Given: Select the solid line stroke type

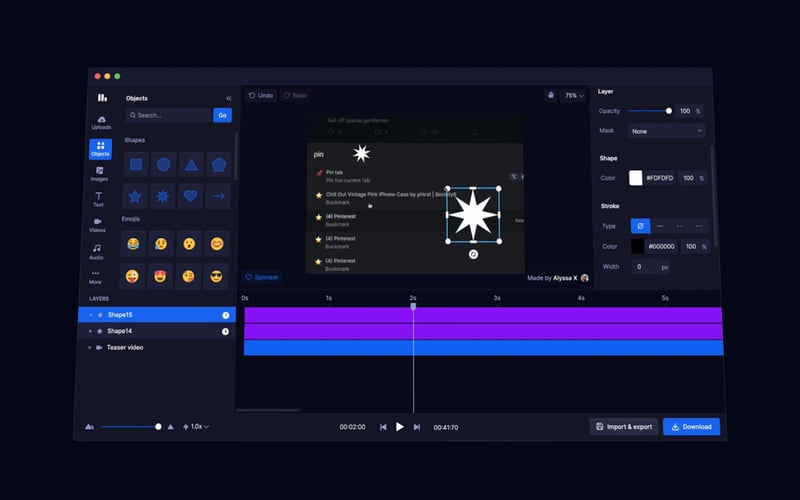Looking at the screenshot, I should [x=660, y=226].
